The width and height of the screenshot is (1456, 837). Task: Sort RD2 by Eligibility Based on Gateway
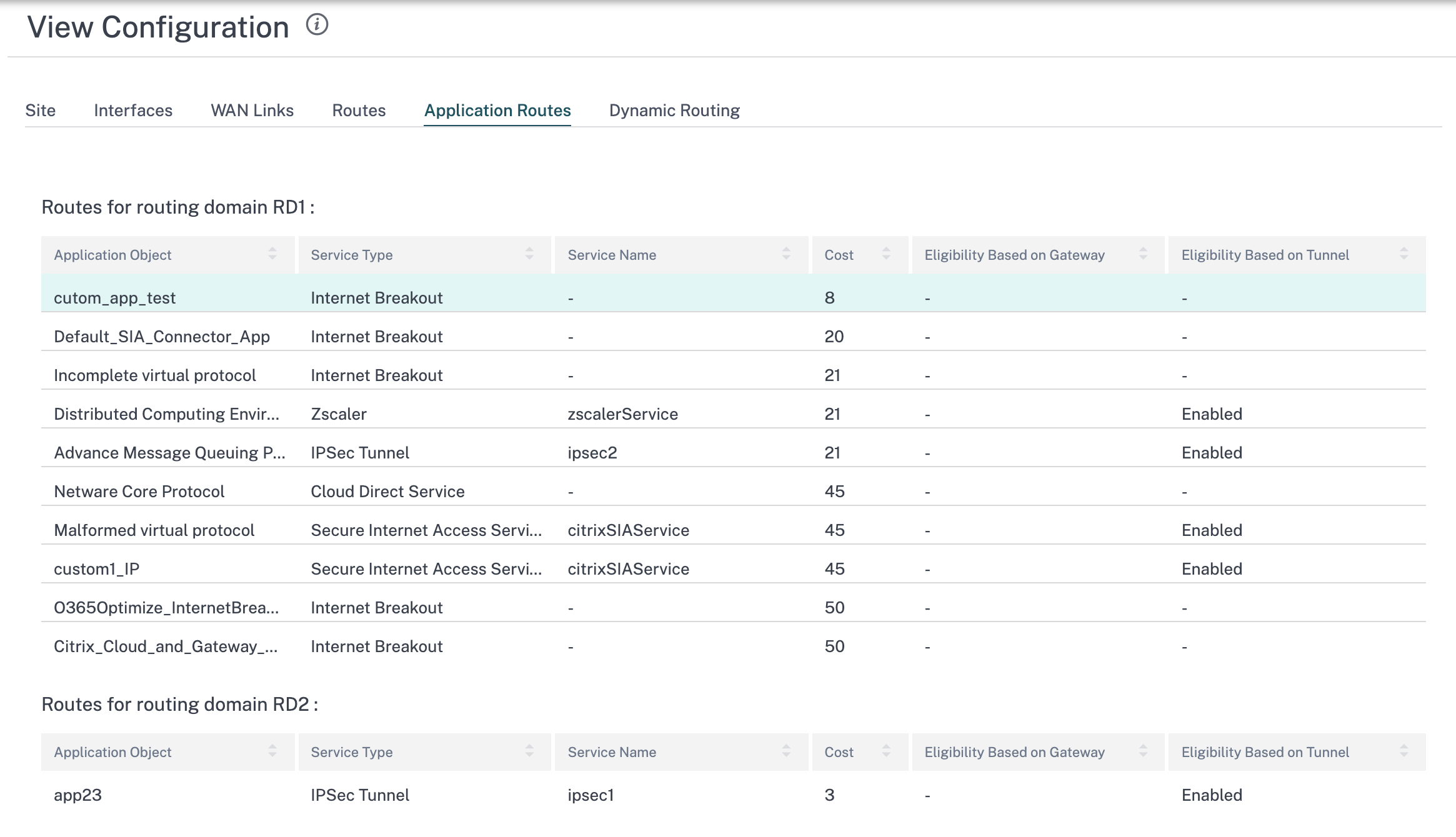tap(1143, 751)
